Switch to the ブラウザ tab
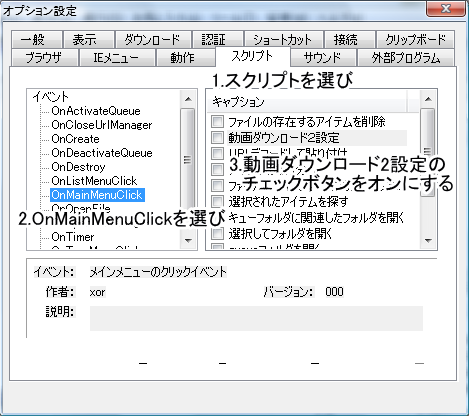The height and width of the screenshot is (416, 469). [x=44, y=58]
